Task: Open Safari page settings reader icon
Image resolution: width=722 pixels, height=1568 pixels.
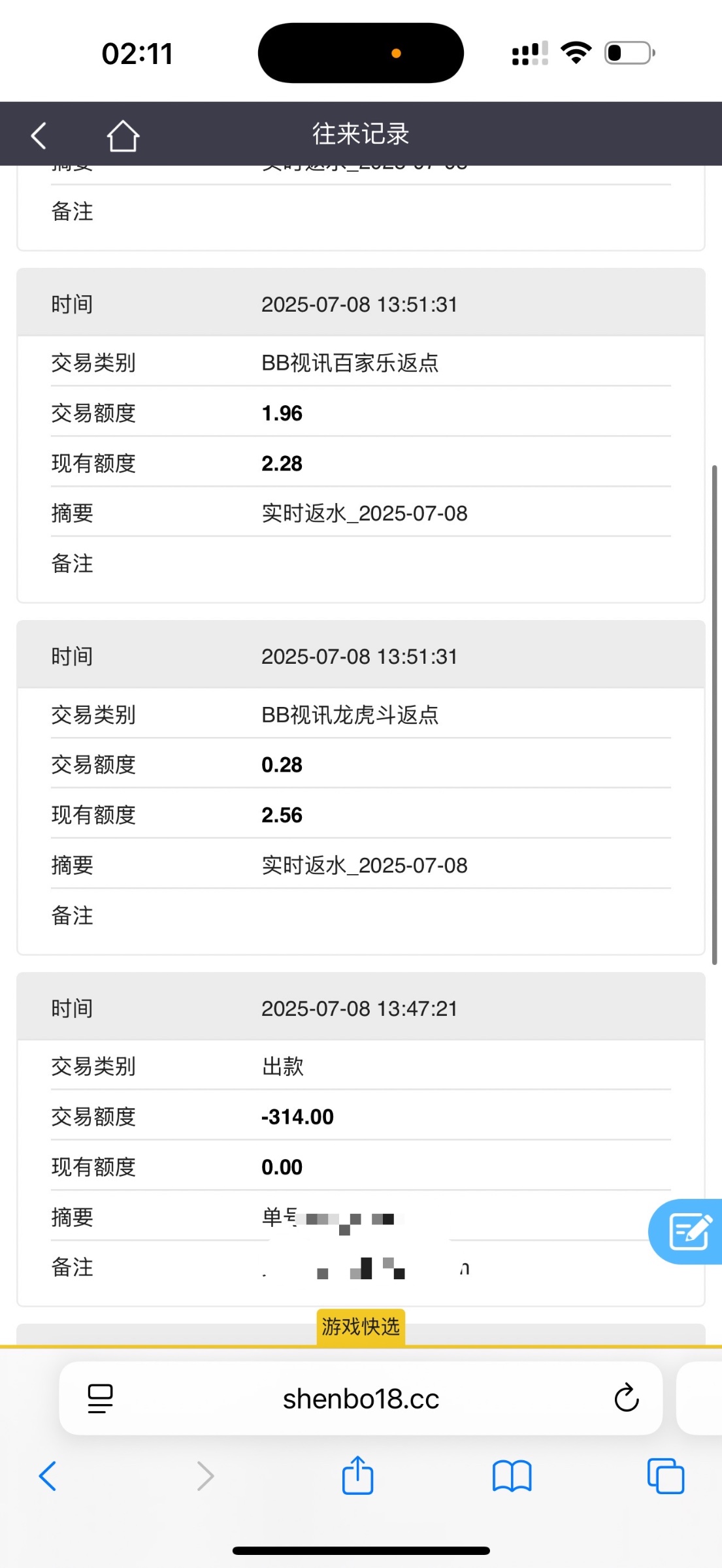Action: pyautogui.click(x=100, y=1398)
